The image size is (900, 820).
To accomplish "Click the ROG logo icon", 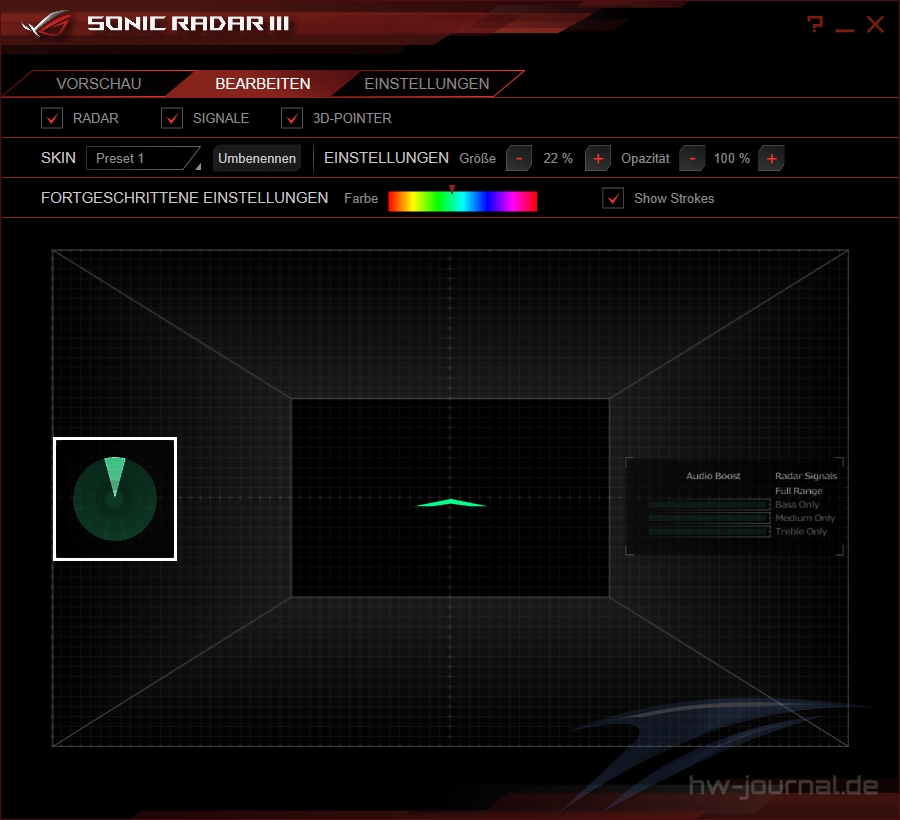I will coord(46,24).
